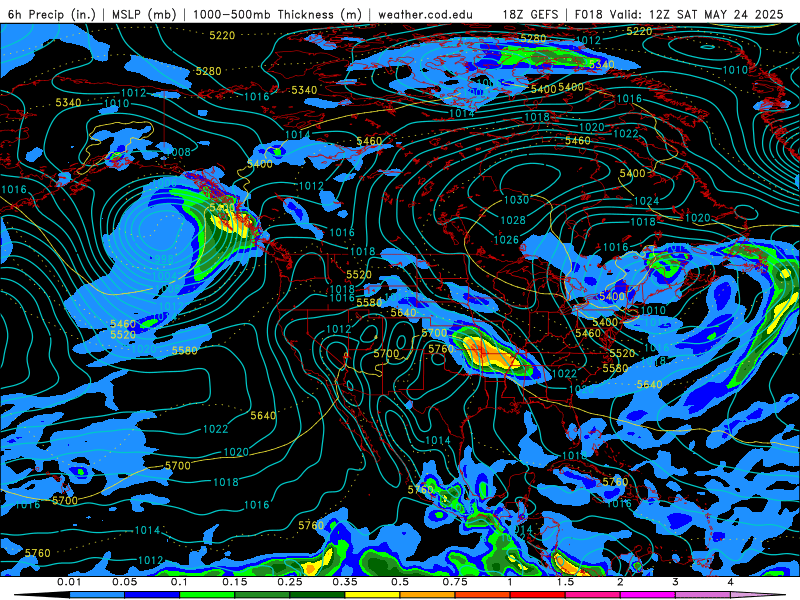Click the '6h Precip (in.)' header text
The height and width of the screenshot is (600, 800).
tap(52, 14)
